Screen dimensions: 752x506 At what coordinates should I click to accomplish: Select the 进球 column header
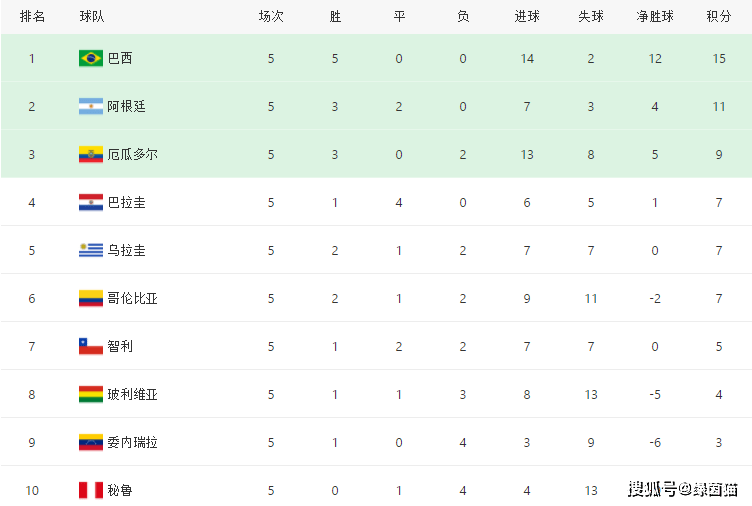click(x=527, y=16)
